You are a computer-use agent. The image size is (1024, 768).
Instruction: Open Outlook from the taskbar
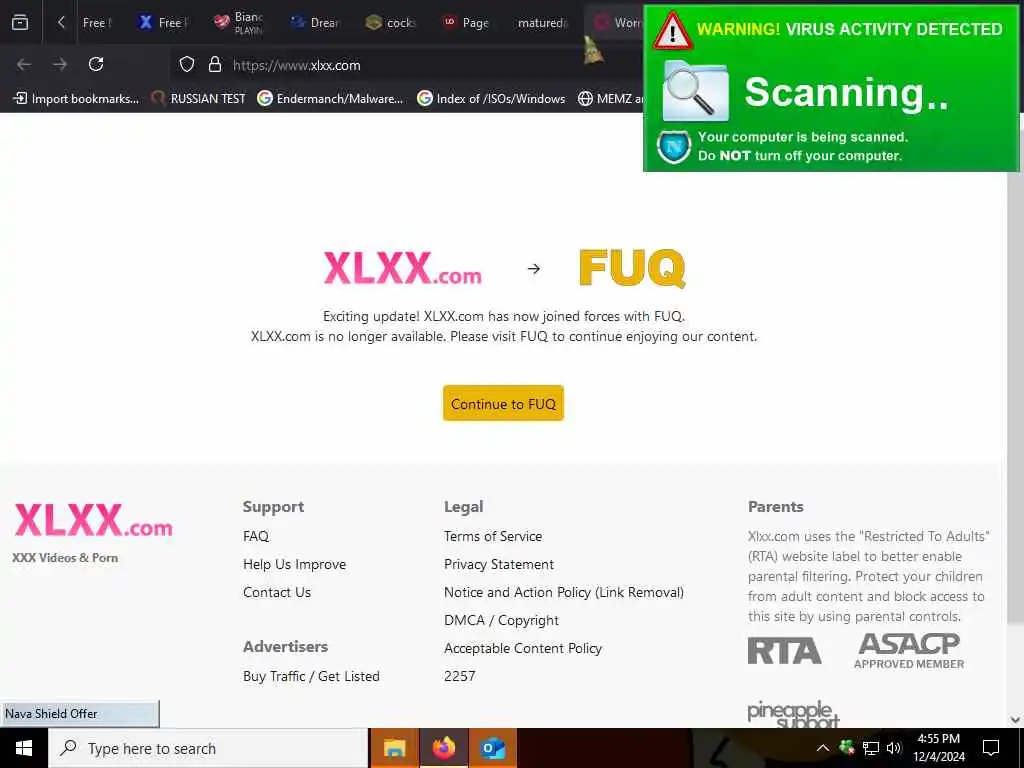pyautogui.click(x=492, y=748)
